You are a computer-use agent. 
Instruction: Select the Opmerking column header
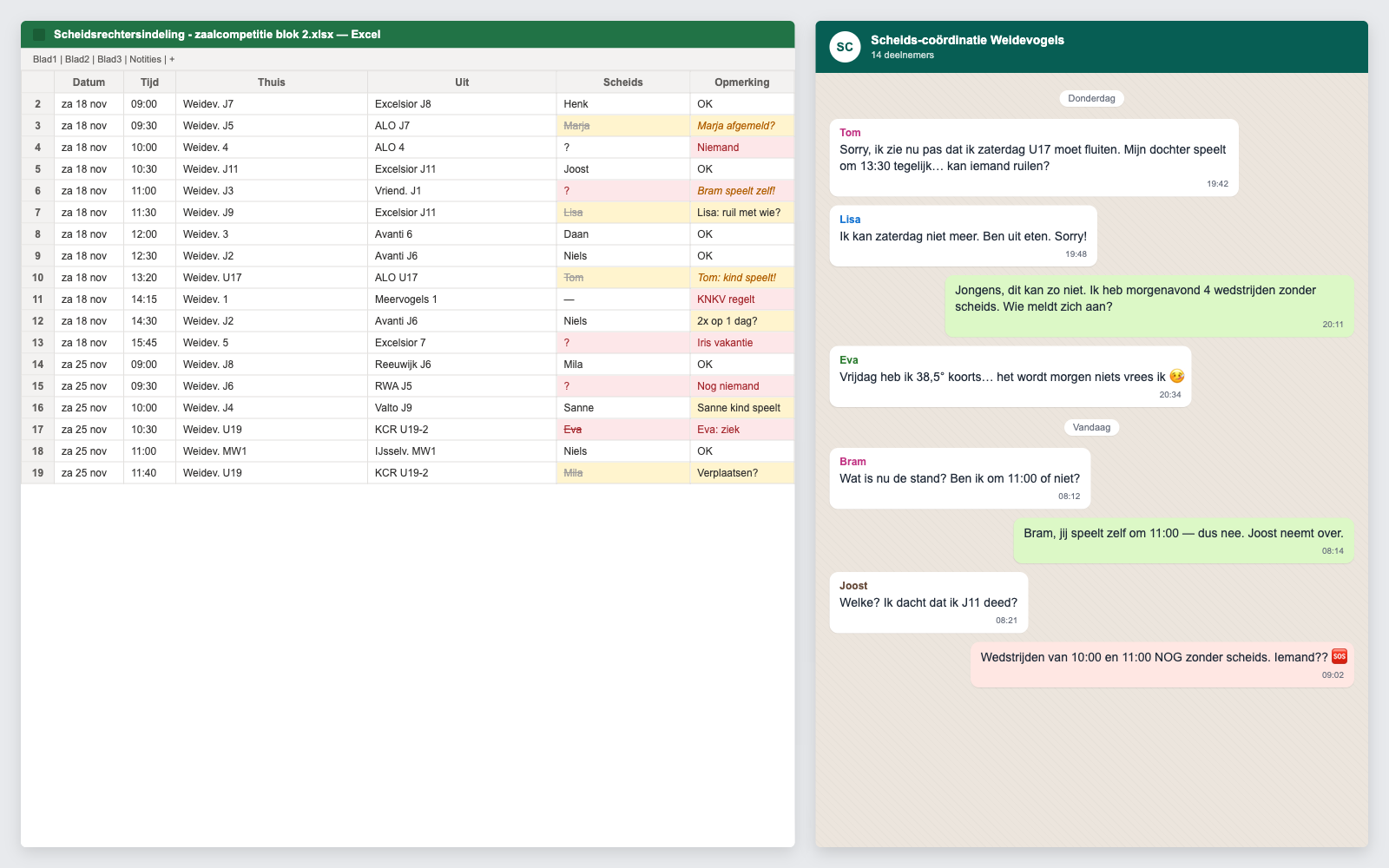[x=742, y=82]
